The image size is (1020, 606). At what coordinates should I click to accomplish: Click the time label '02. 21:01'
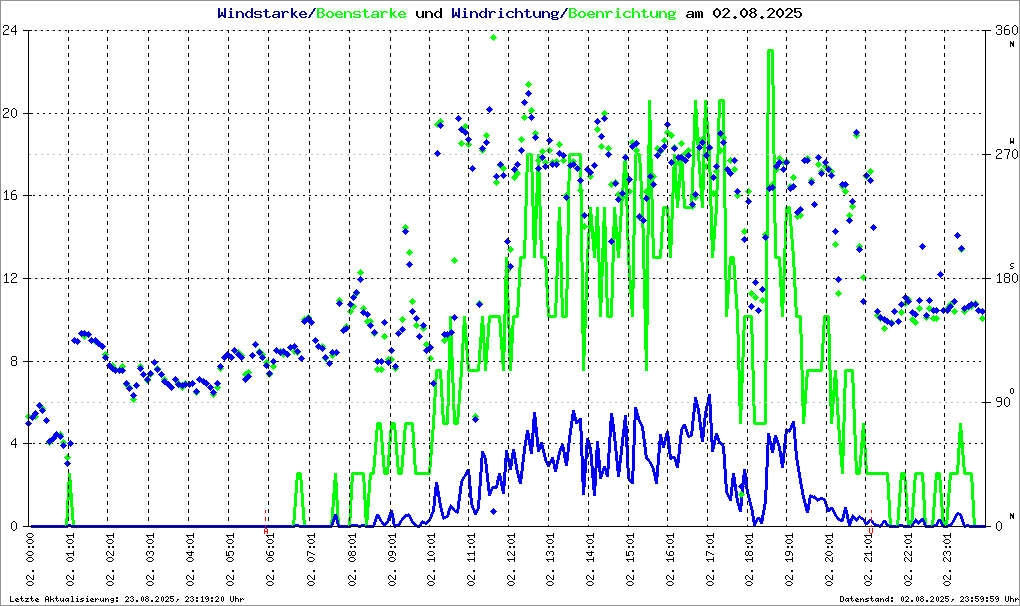tap(868, 560)
